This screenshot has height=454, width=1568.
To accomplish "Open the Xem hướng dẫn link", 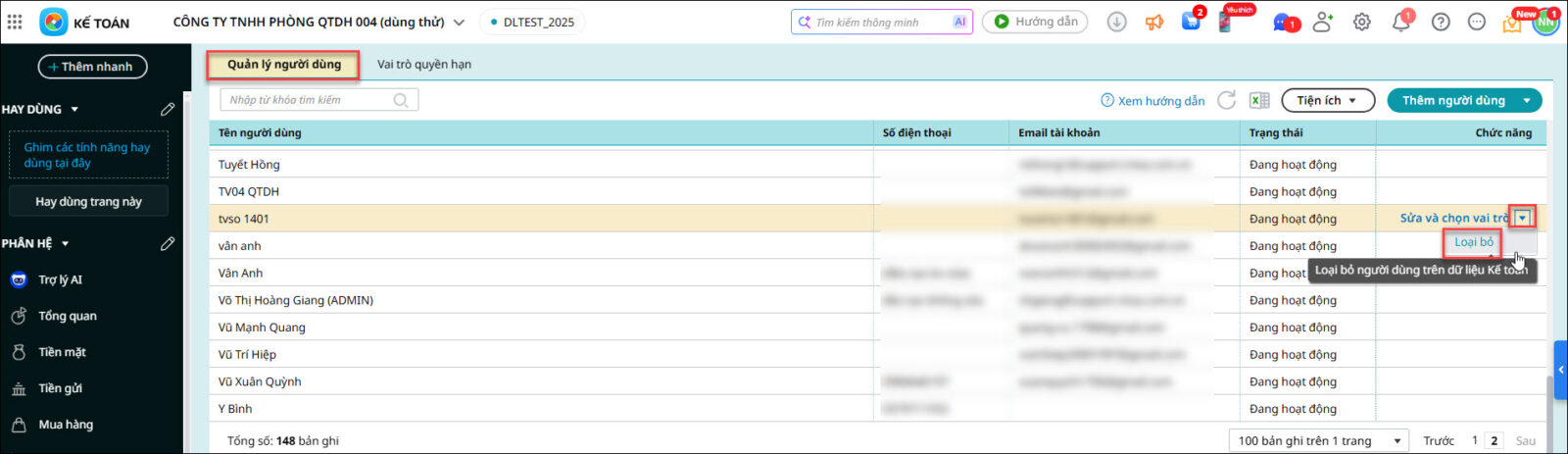I will tap(1152, 101).
